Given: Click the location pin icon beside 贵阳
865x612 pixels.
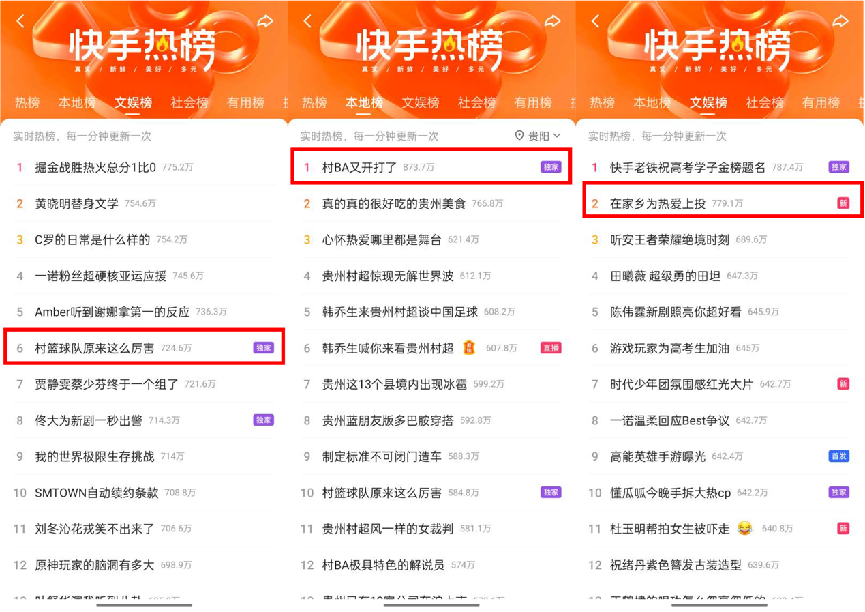Looking at the screenshot, I should click(x=519, y=135).
